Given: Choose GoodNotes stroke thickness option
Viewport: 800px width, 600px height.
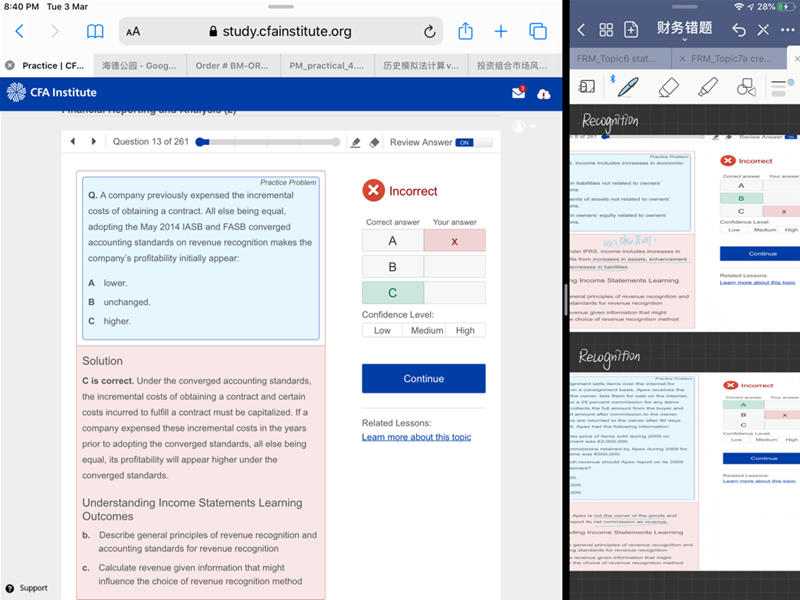Looking at the screenshot, I should [x=779, y=88].
